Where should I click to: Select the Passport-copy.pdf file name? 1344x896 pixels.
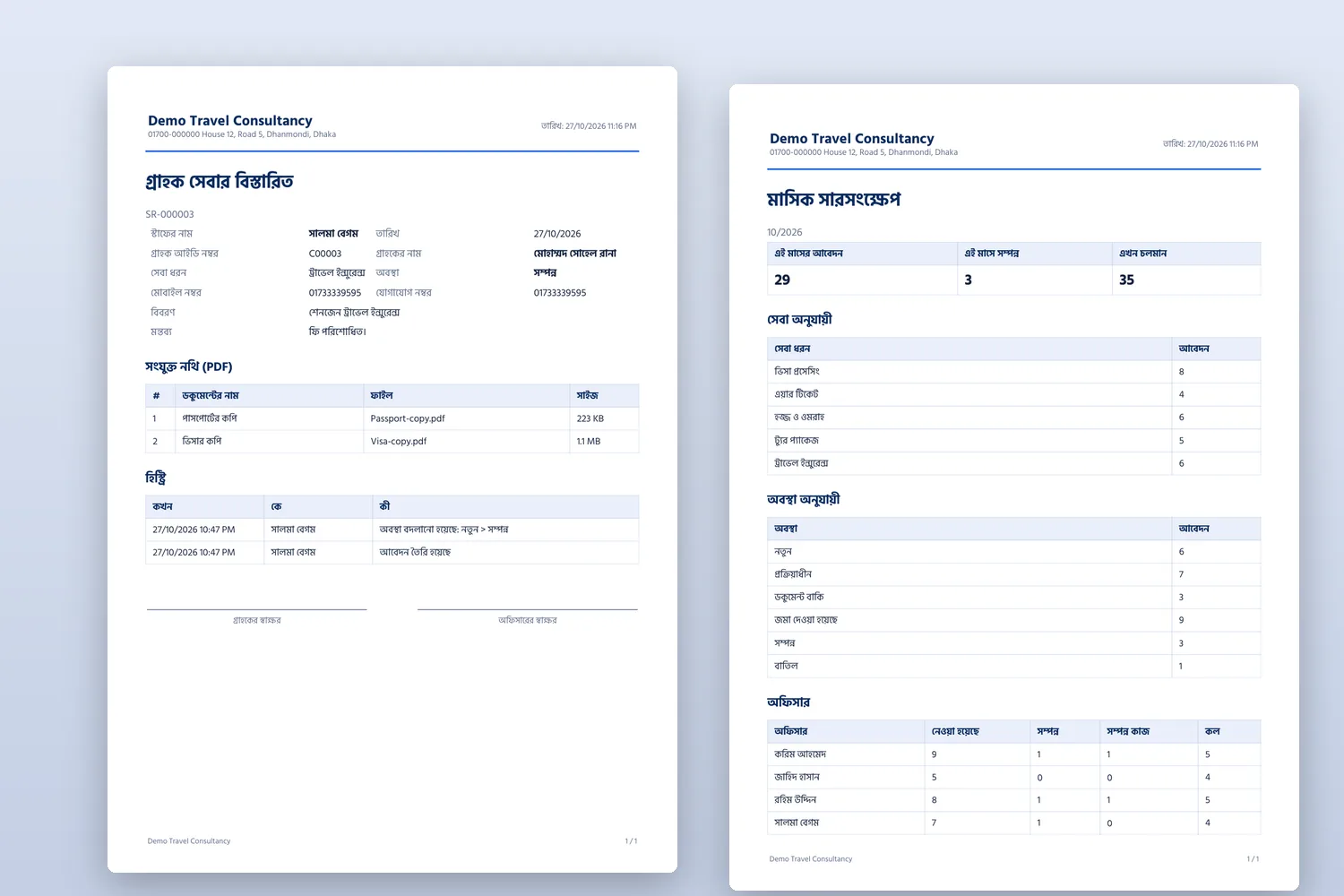coord(408,418)
